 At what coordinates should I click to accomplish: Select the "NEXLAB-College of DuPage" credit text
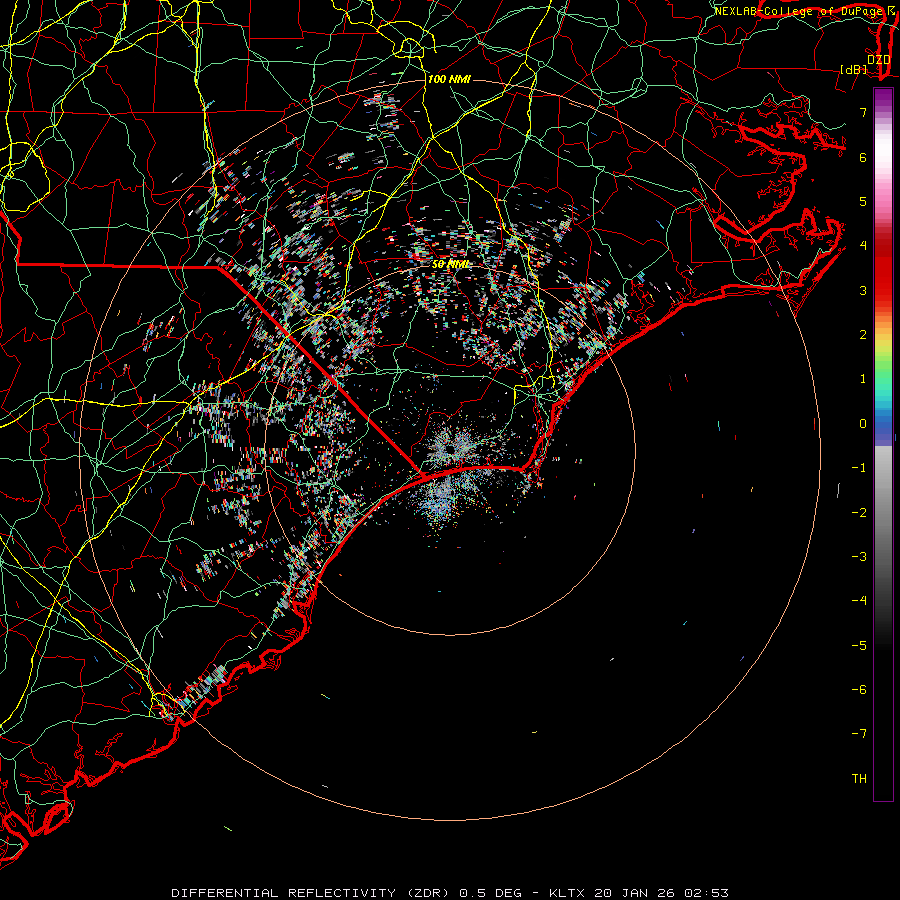coord(798,11)
